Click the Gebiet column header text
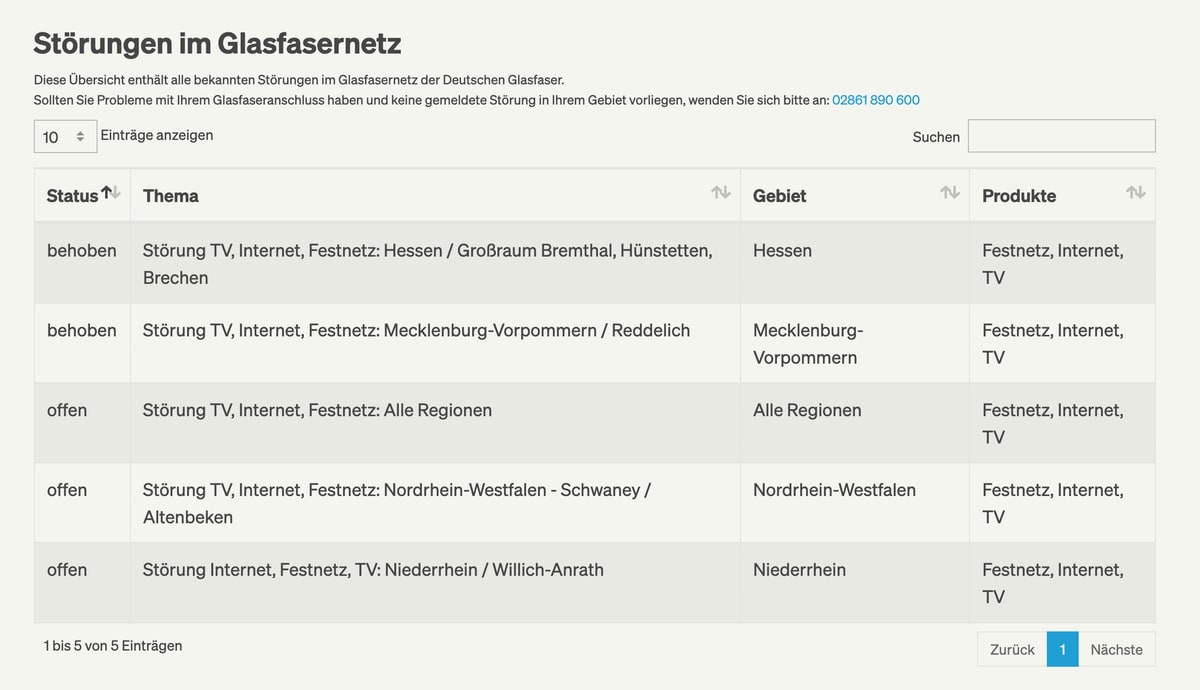The width and height of the screenshot is (1200, 690). tap(780, 196)
